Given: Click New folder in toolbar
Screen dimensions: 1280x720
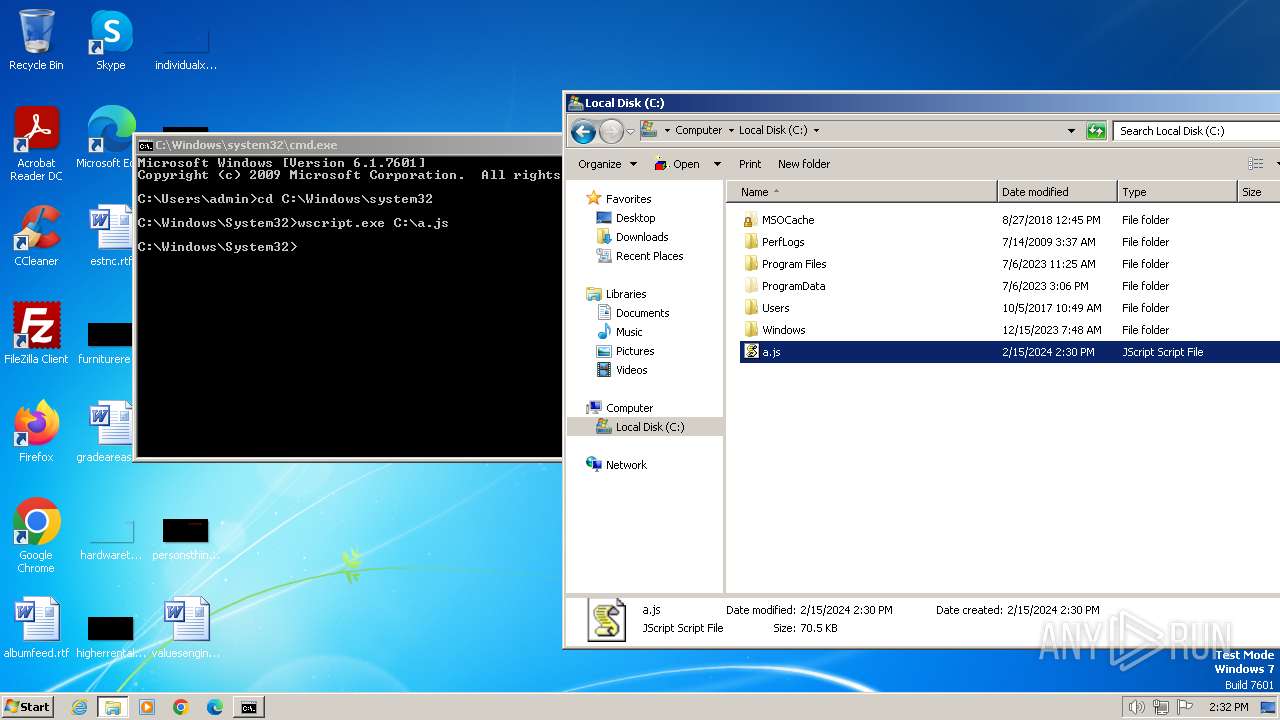Looking at the screenshot, I should [x=804, y=164].
